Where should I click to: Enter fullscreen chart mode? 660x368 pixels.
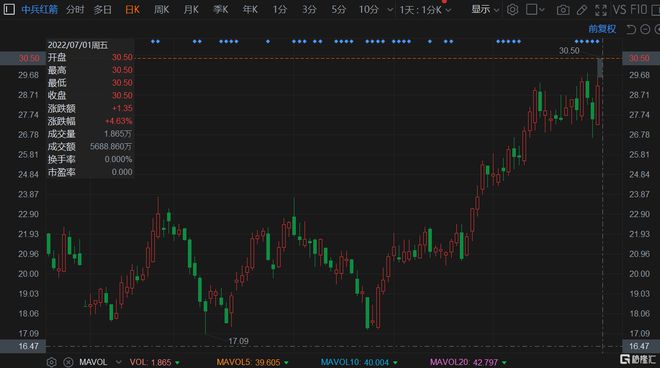[x=601, y=10]
